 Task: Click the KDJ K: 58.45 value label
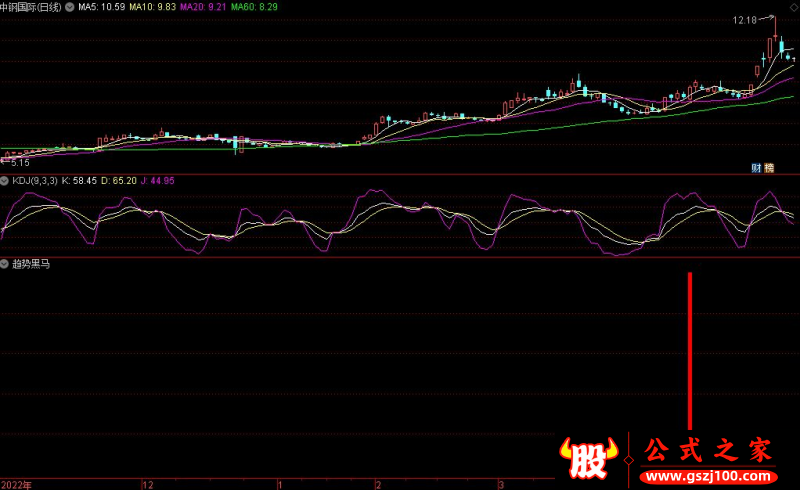[78, 181]
